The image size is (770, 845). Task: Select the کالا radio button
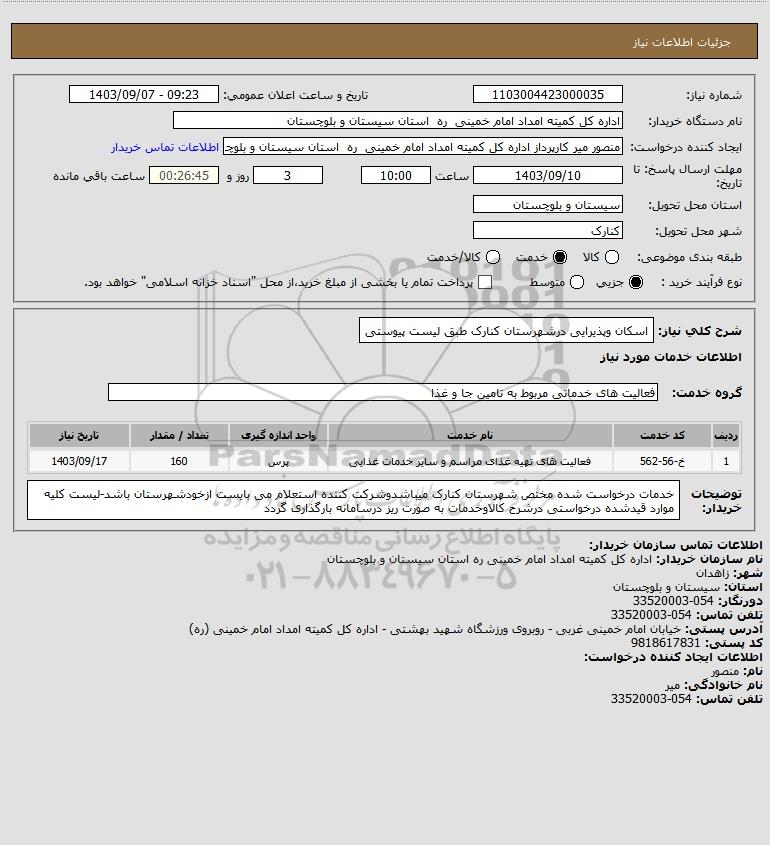612,258
